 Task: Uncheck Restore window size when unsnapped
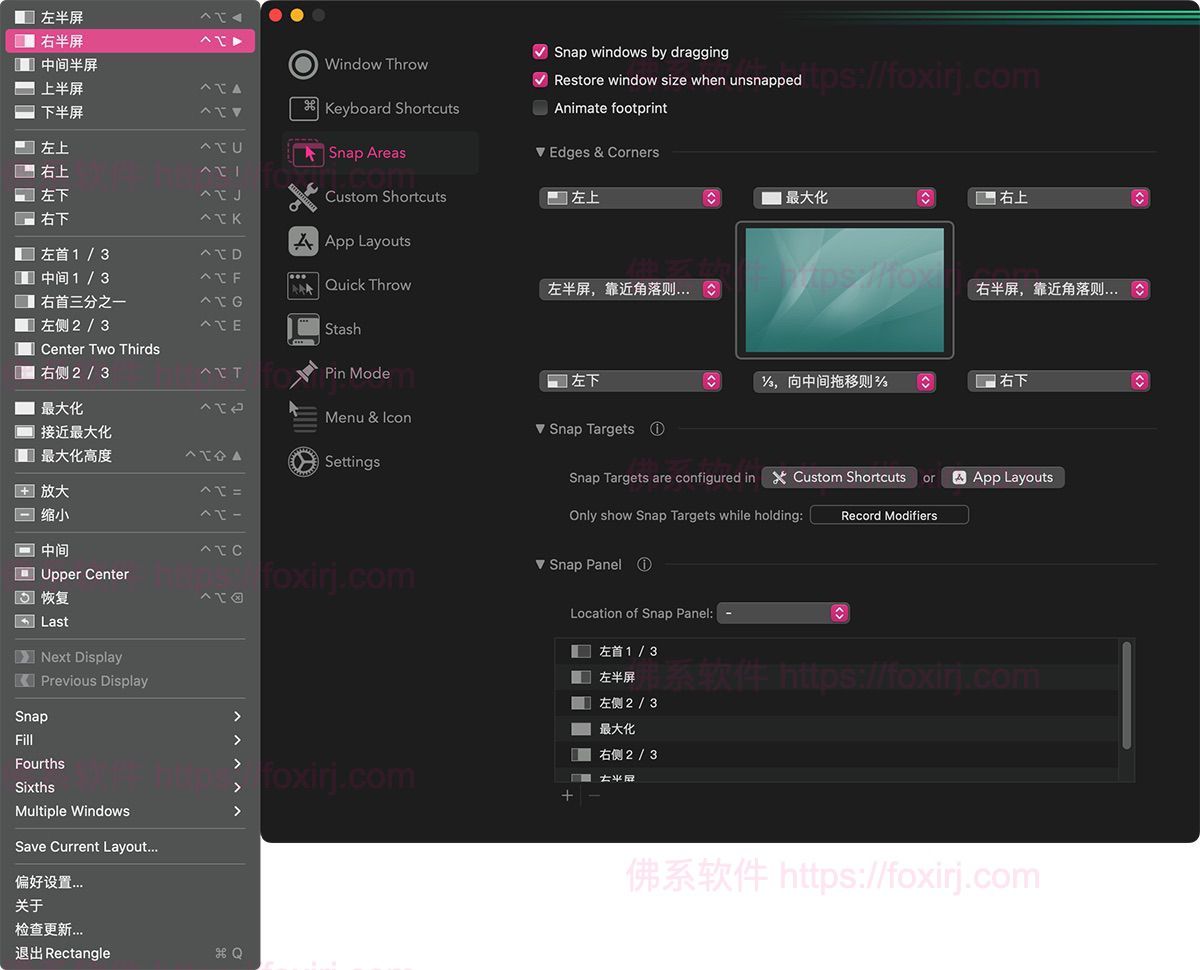pyautogui.click(x=541, y=80)
